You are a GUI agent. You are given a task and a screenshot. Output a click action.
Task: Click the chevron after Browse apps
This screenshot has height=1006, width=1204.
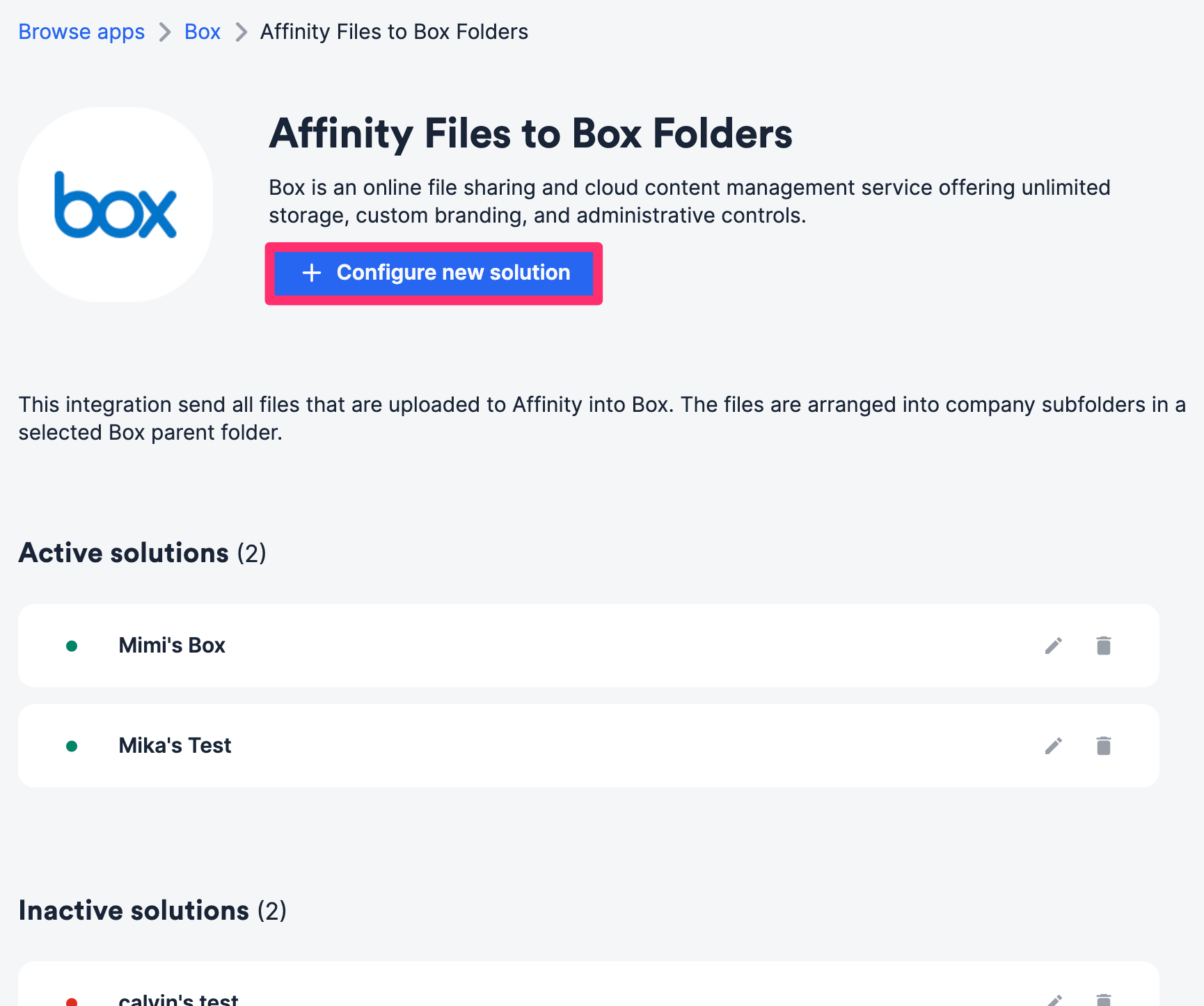(165, 31)
